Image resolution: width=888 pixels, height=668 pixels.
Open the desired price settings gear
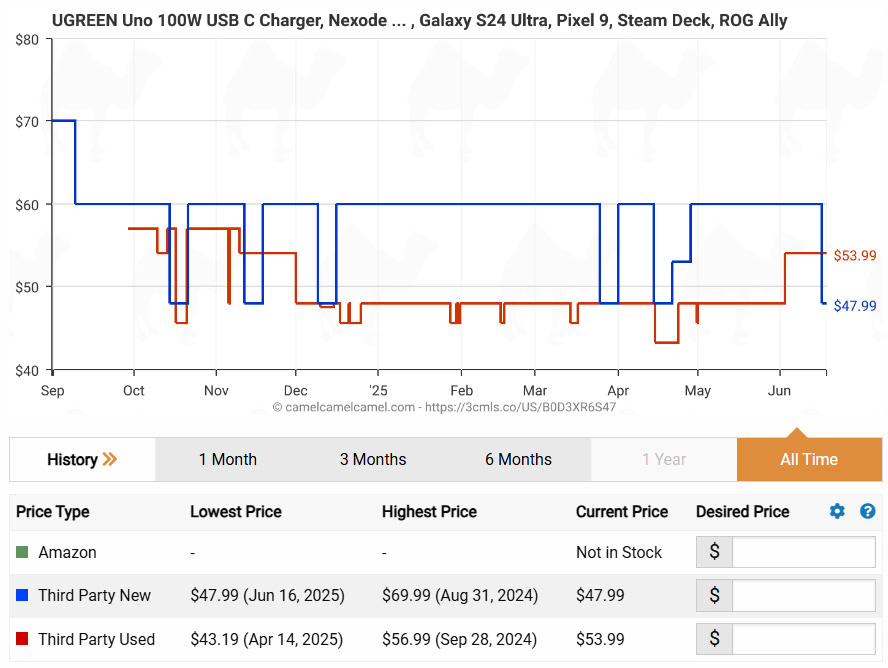pos(837,511)
